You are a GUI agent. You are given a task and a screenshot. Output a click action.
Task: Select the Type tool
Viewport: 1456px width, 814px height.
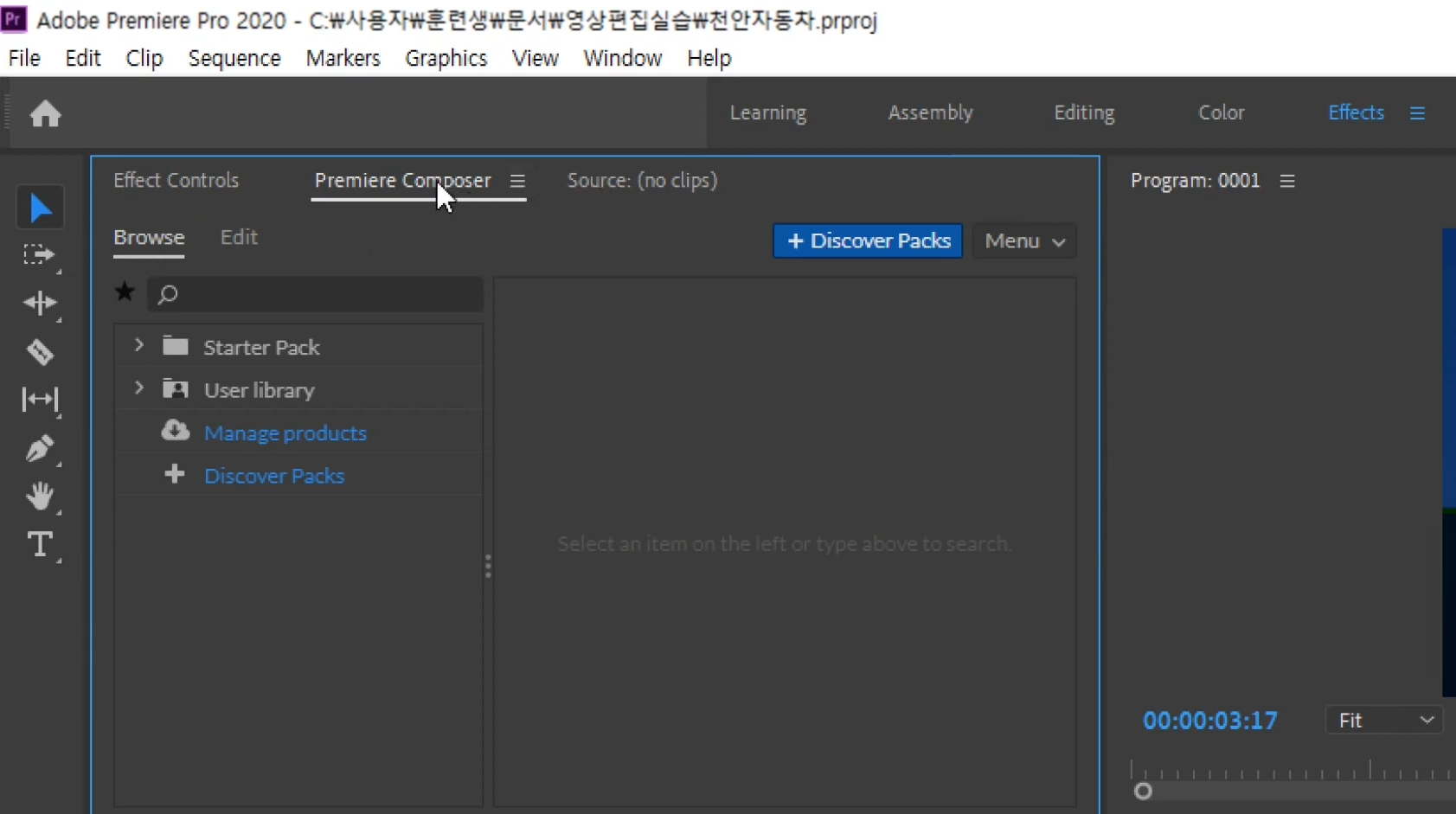click(x=40, y=545)
